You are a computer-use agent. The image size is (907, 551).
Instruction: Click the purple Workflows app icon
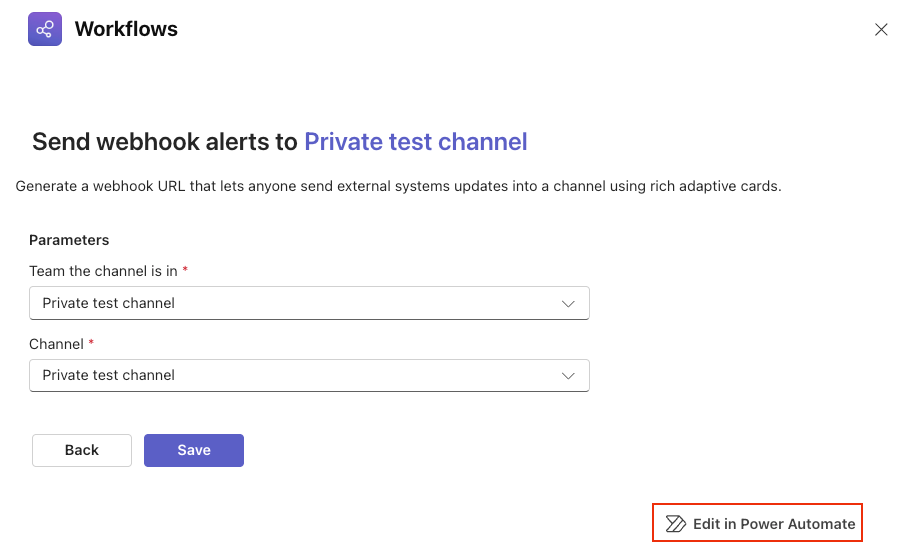coord(44,29)
